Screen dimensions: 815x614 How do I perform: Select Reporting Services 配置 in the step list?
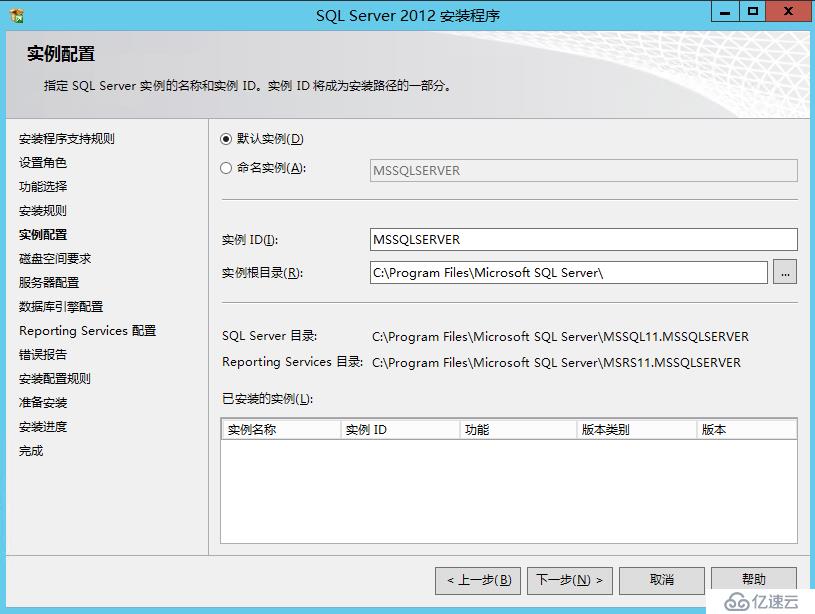[x=87, y=331]
